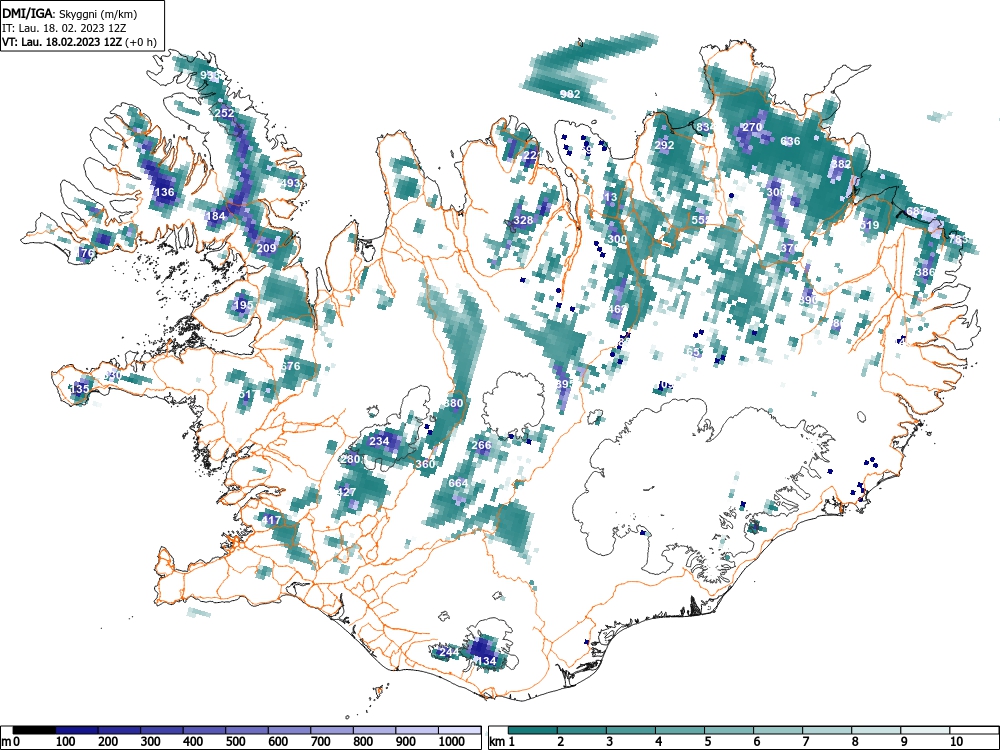The image size is (1000, 750).
Task: Click the 292 visibility value
Action: coord(665,145)
